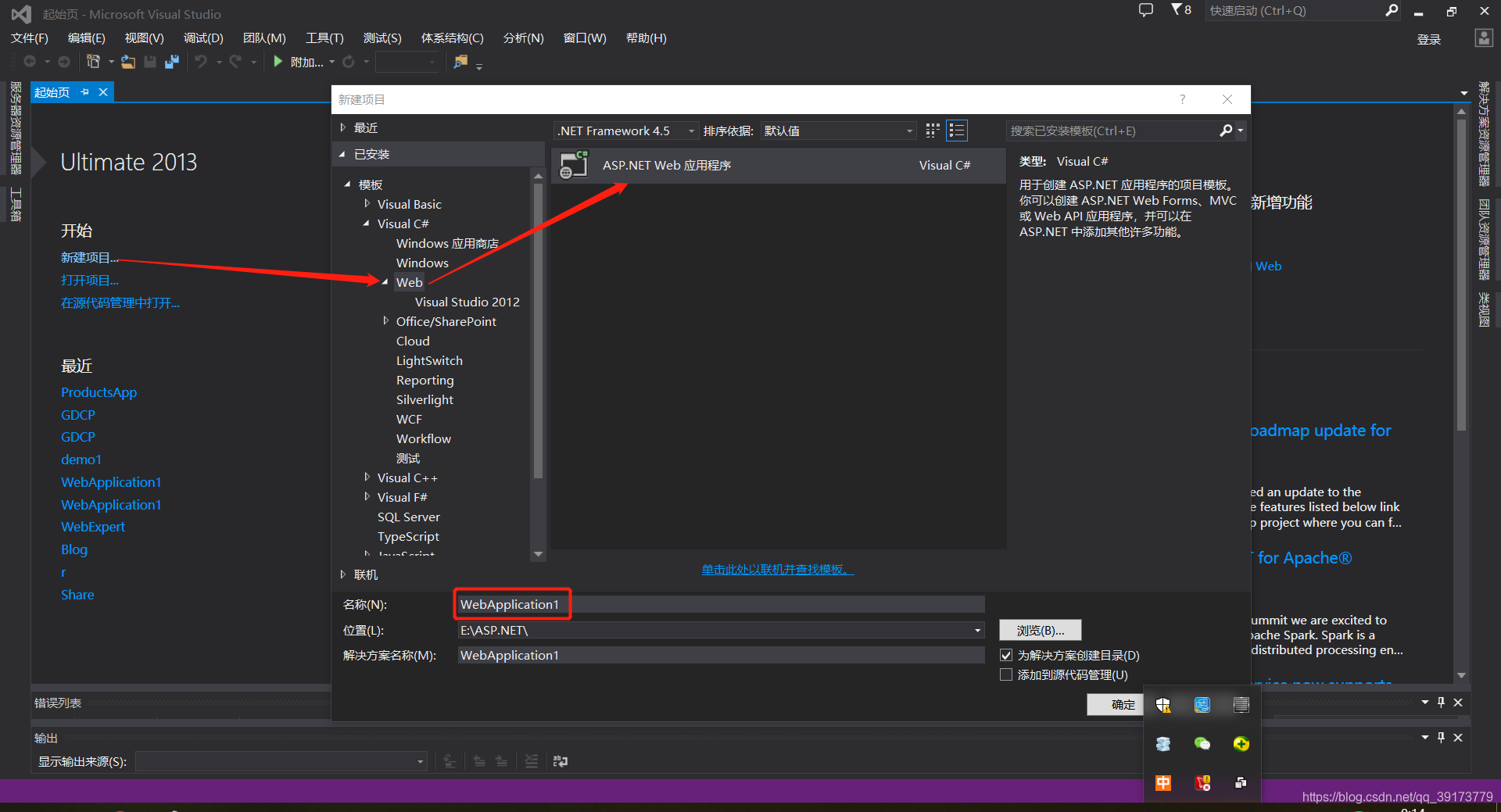The height and width of the screenshot is (812, 1501).
Task: Click the 名称 WebApplication1 input field
Action: pos(721,604)
